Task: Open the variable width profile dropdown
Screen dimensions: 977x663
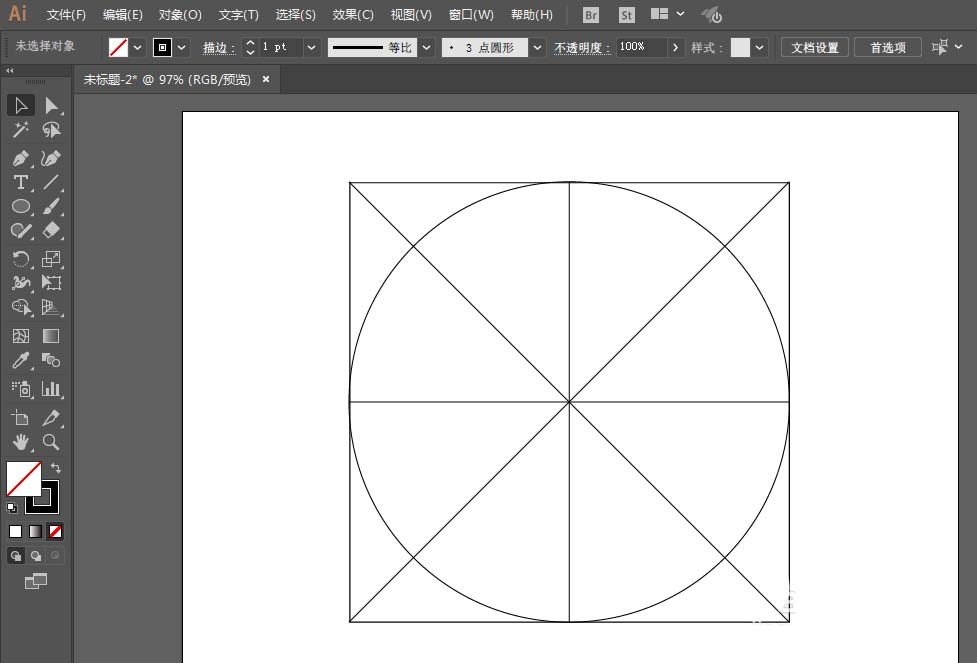Action: (427, 47)
